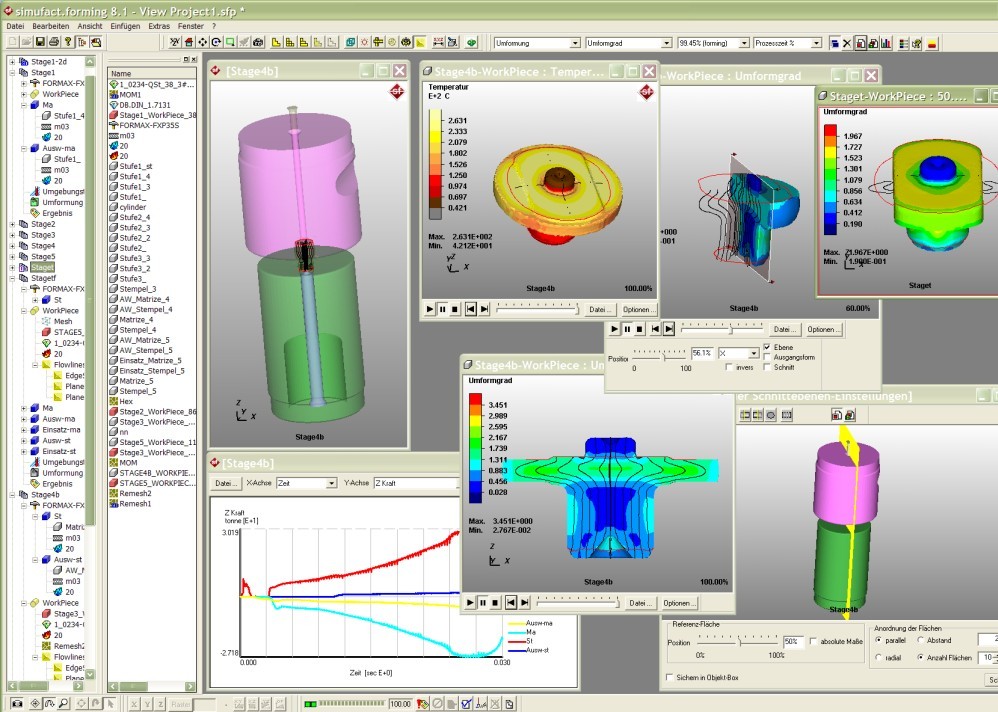Image resolution: width=998 pixels, height=712 pixels.
Task: Click stop button in bottom Umformgrad window
Action: click(495, 603)
